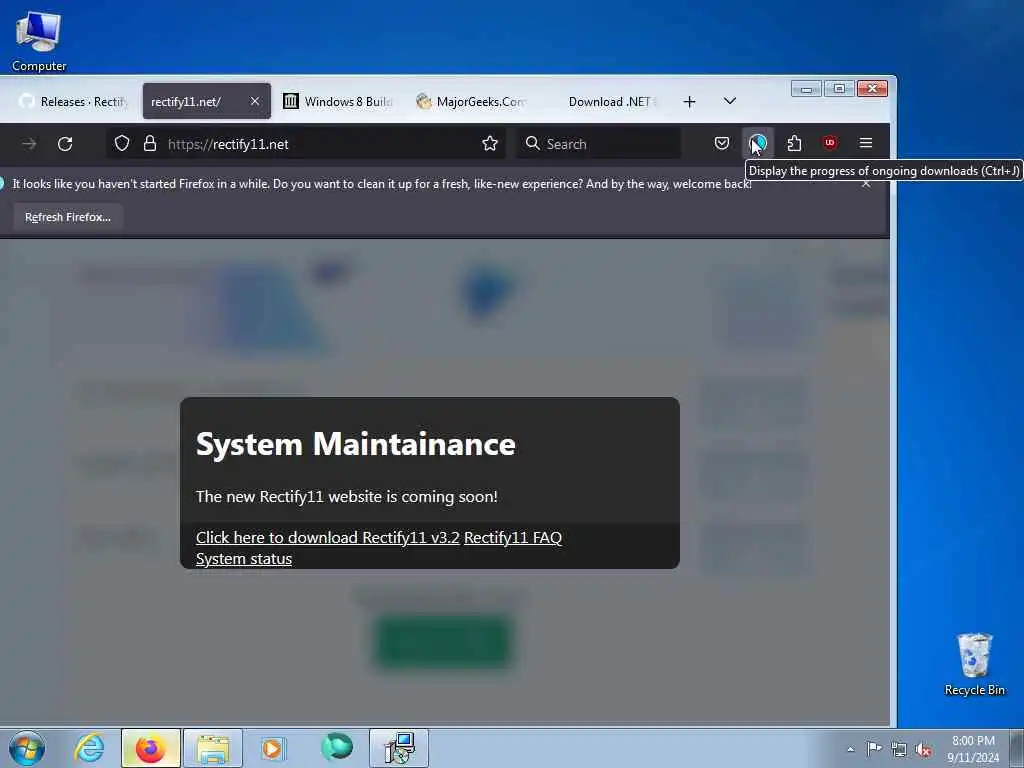Click the System Maintainance heading
1024x768 pixels.
click(x=356, y=444)
